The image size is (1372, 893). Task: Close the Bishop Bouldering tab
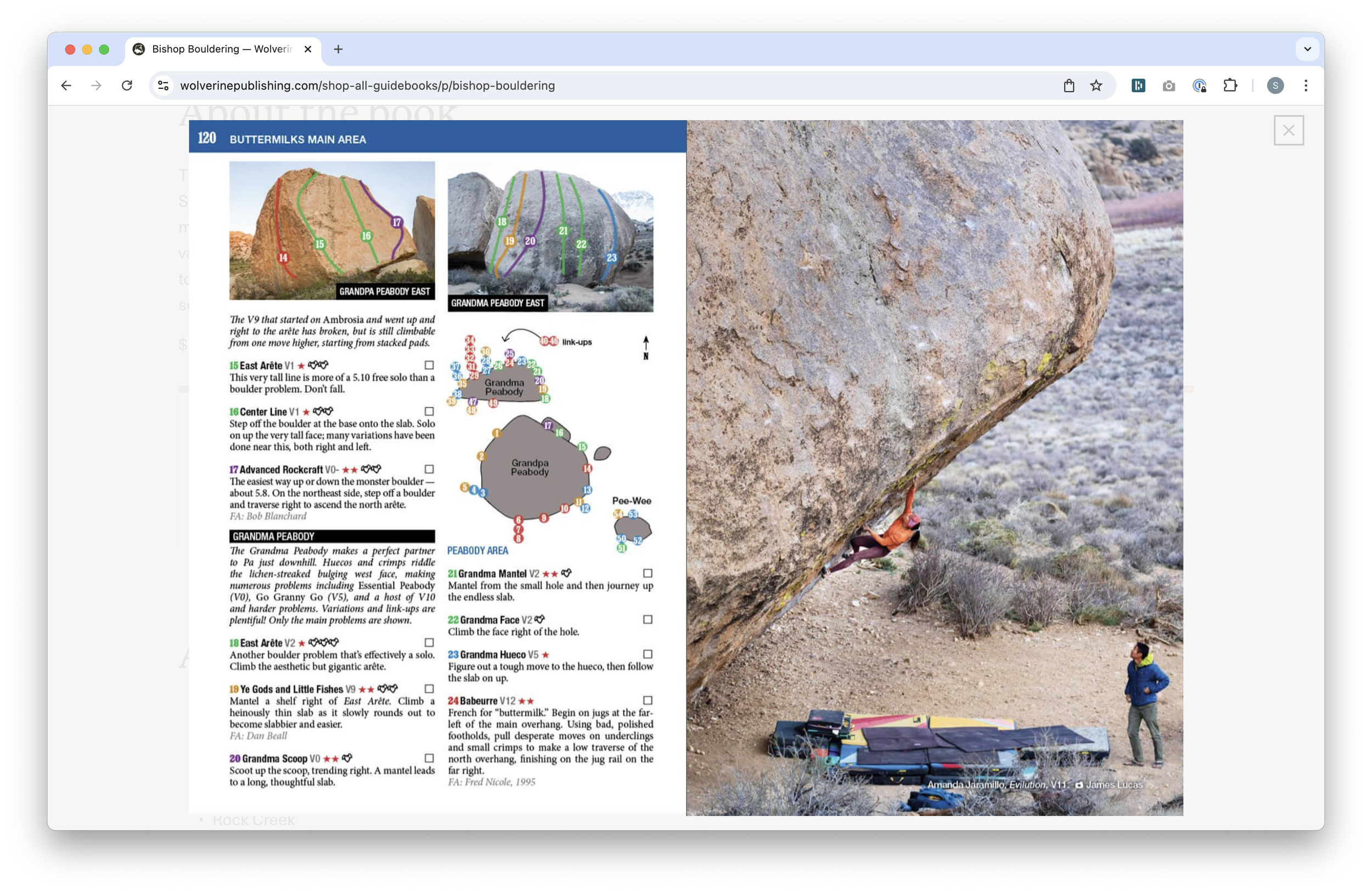308,49
